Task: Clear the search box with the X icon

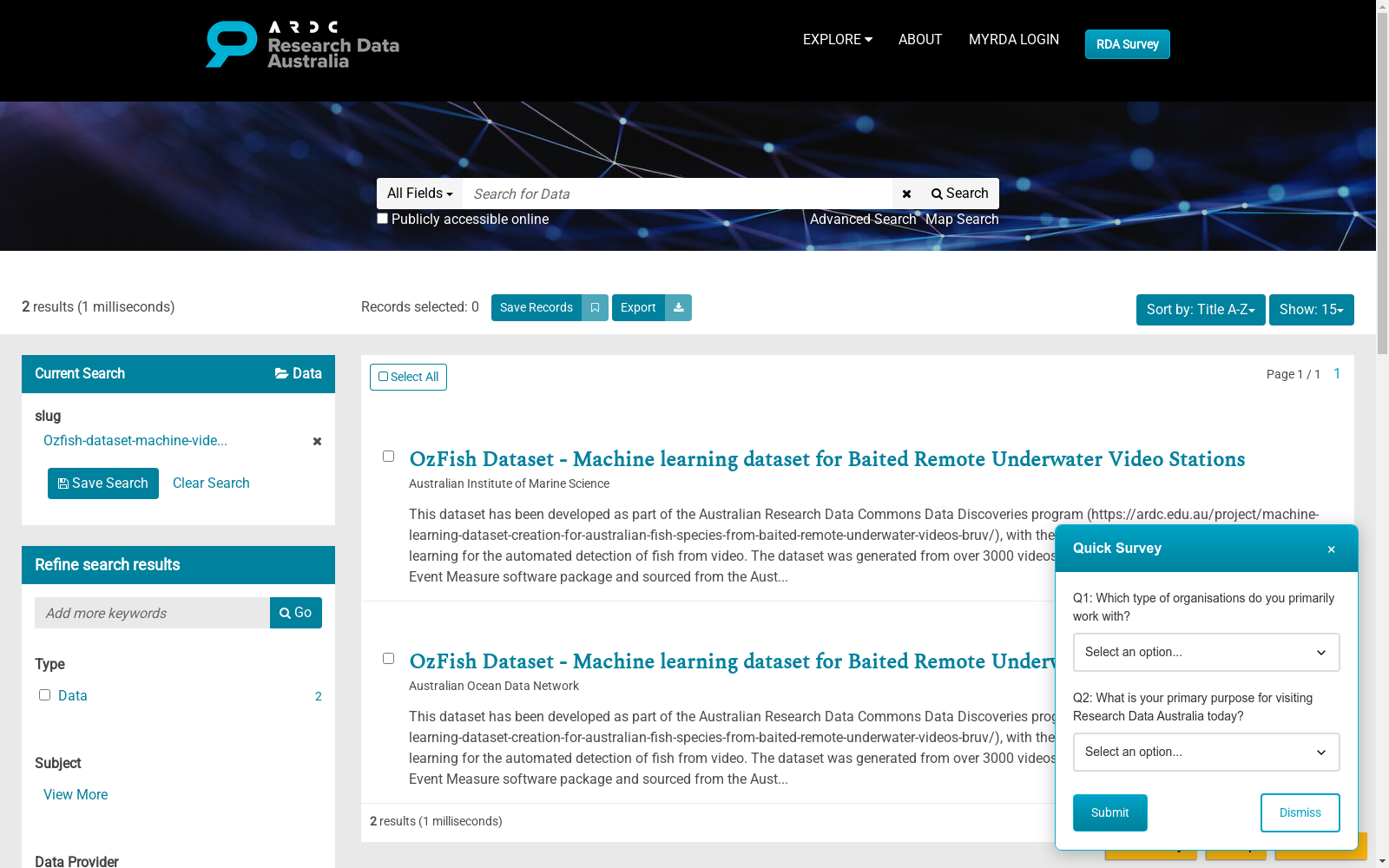Action: click(906, 194)
